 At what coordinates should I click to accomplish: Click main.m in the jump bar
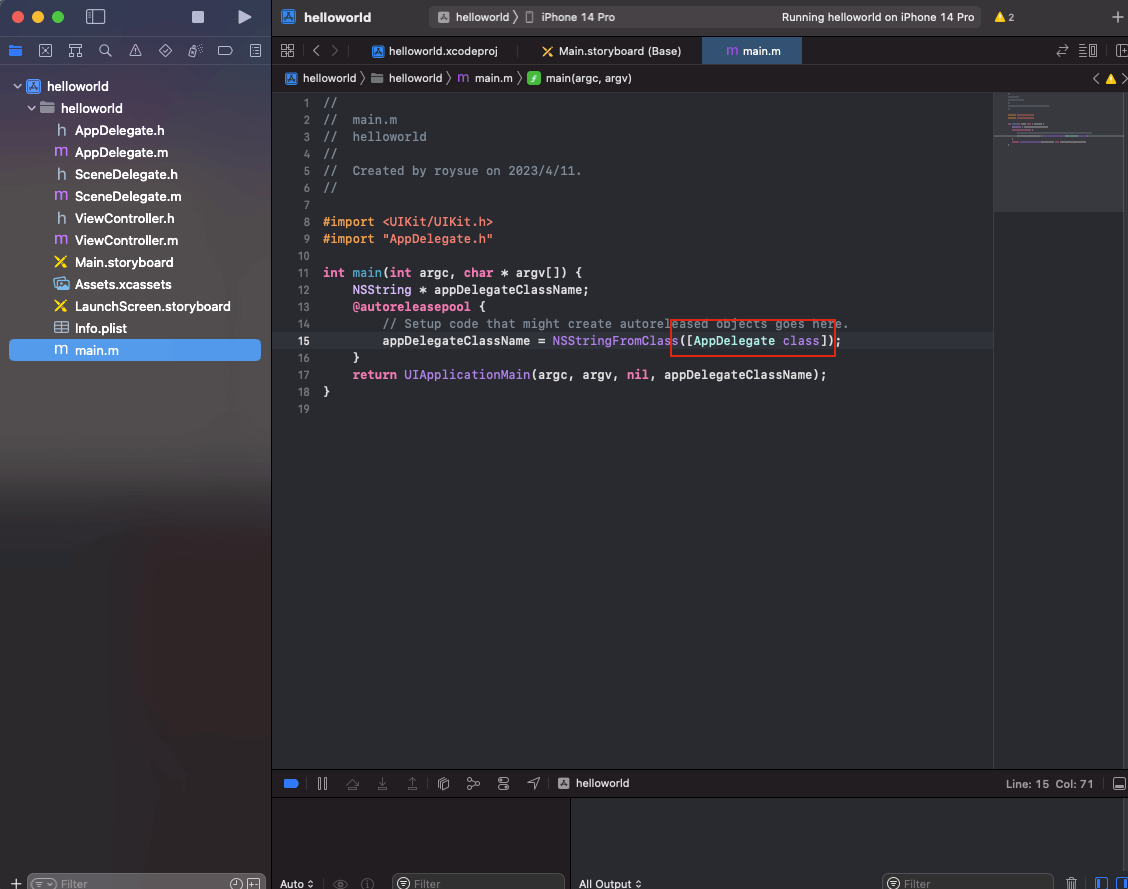tap(485, 78)
